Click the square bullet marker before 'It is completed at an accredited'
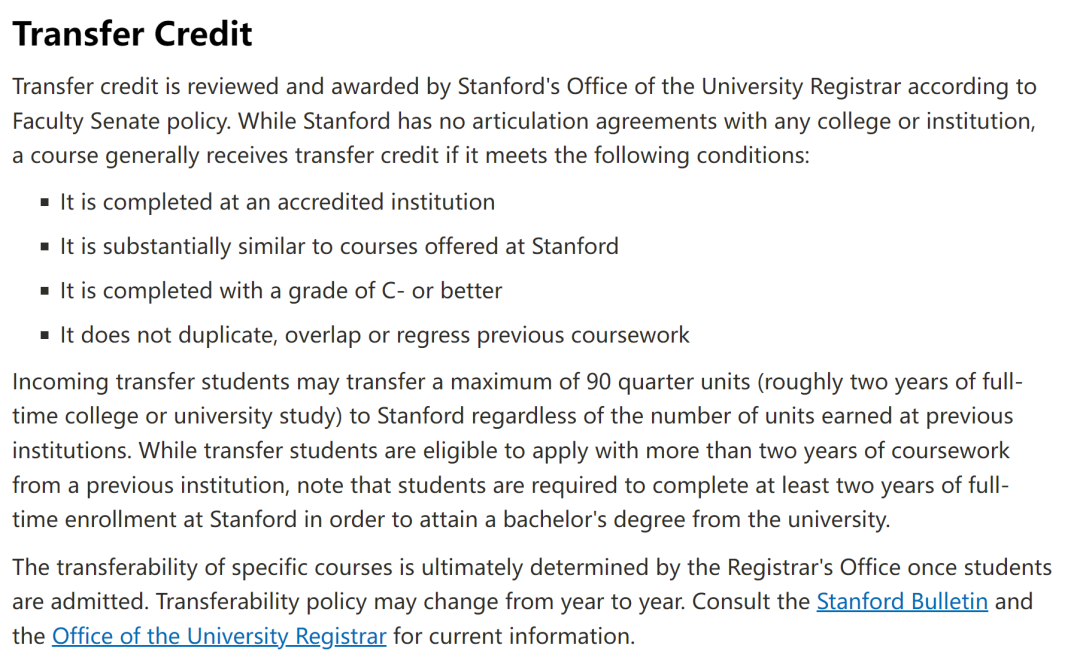 pyautogui.click(x=45, y=202)
